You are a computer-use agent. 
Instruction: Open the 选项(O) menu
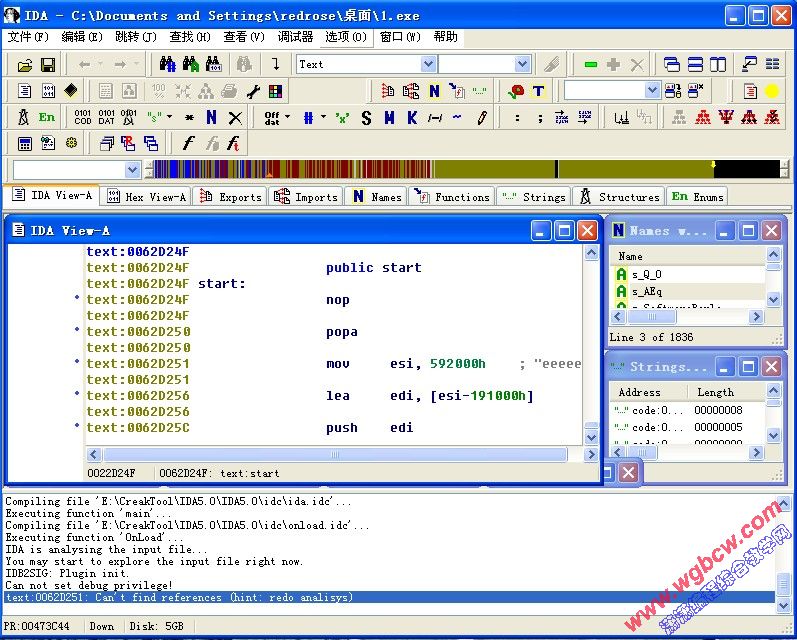(346, 37)
